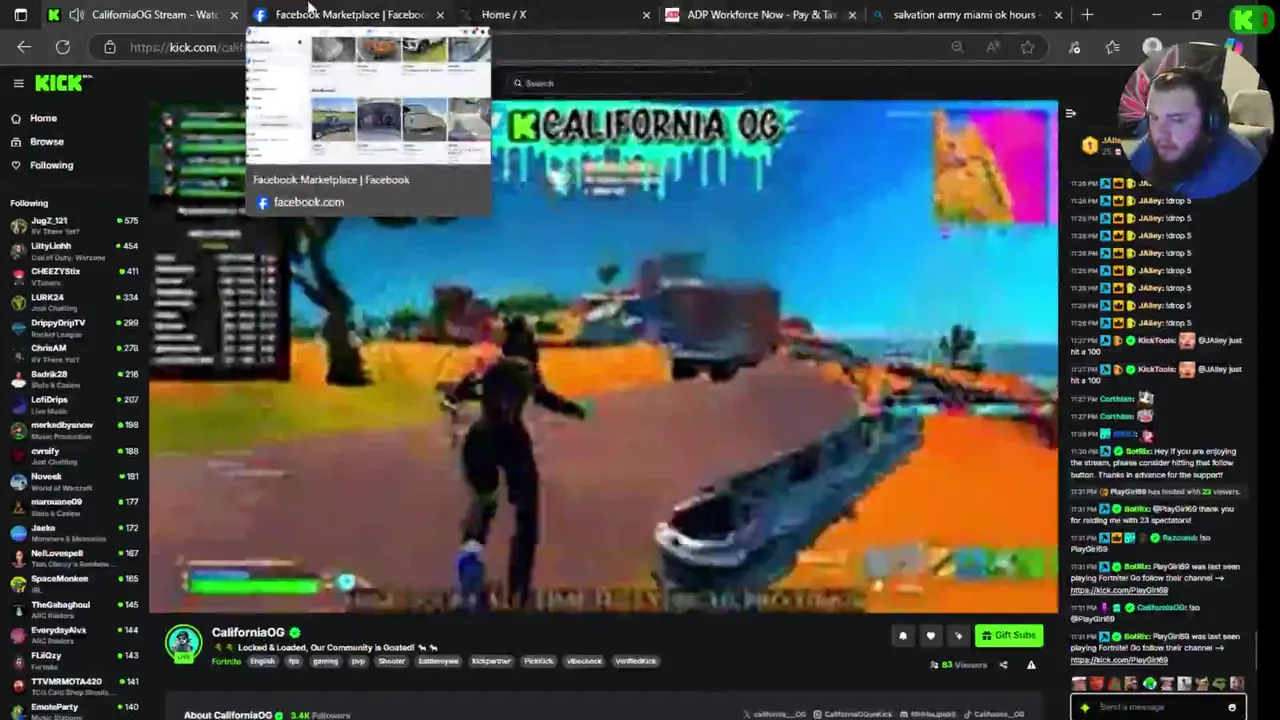Go to Home in Kick sidebar
Viewport: 1280px width, 720px height.
[43, 118]
